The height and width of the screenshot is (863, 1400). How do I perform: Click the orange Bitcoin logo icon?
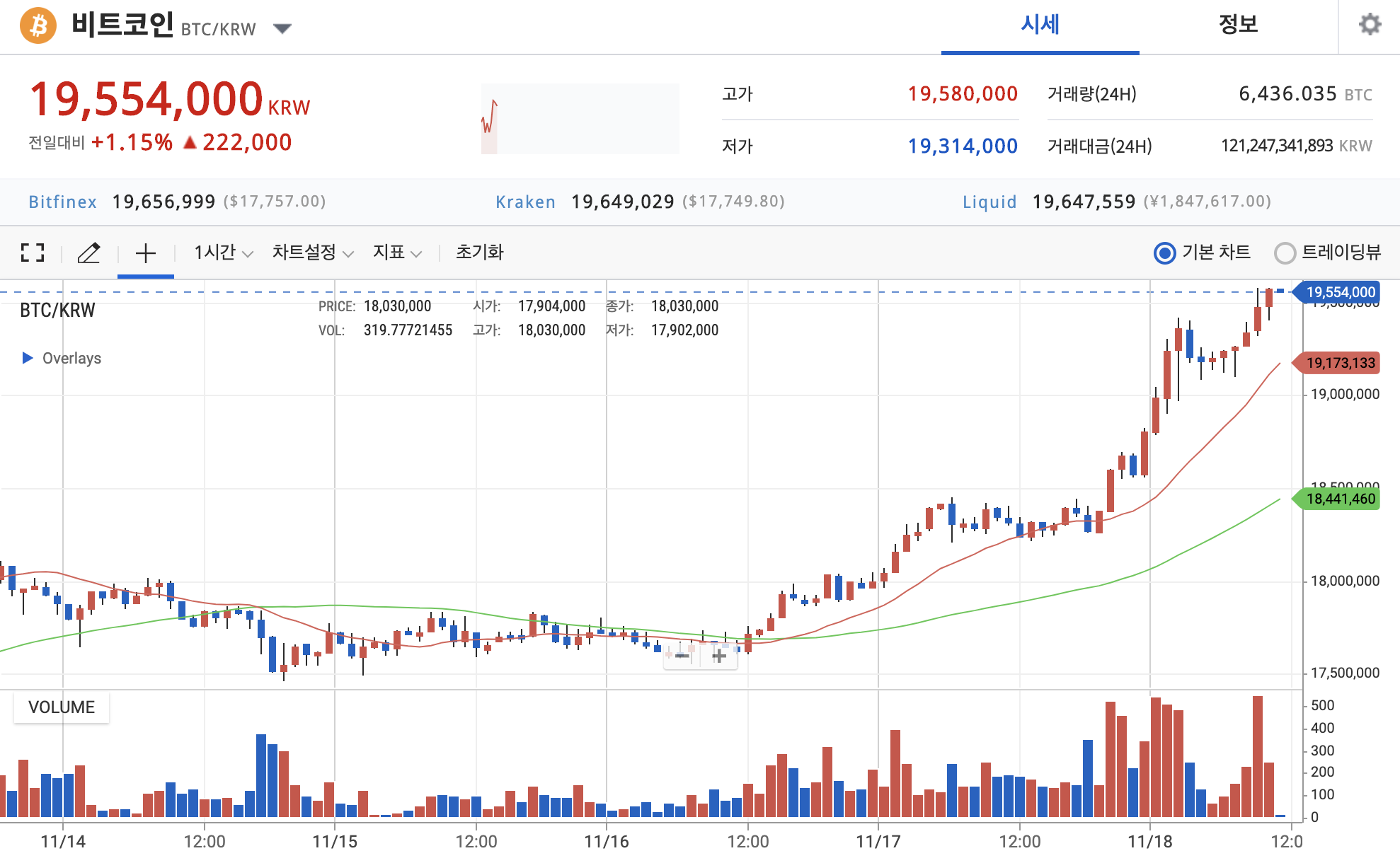38,26
